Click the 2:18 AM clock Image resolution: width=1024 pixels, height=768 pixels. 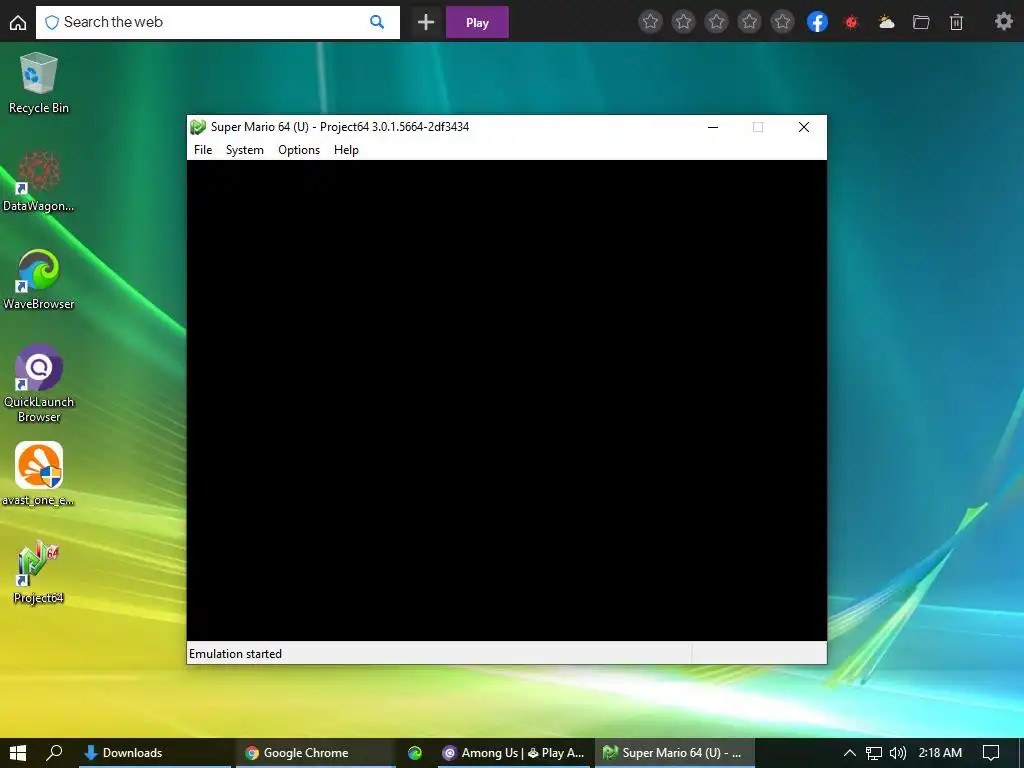[x=940, y=753]
